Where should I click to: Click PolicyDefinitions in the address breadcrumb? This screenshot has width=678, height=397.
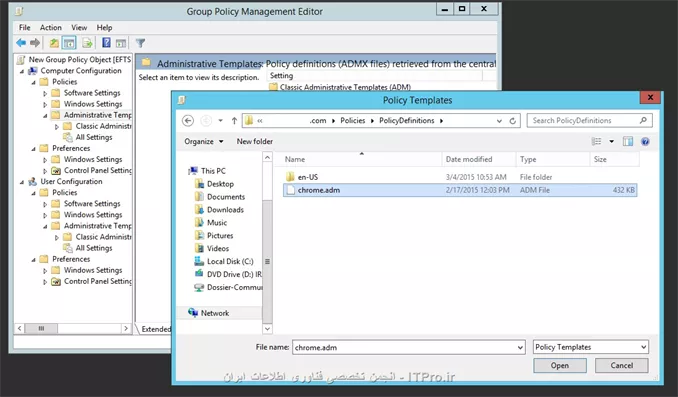[x=406, y=121]
